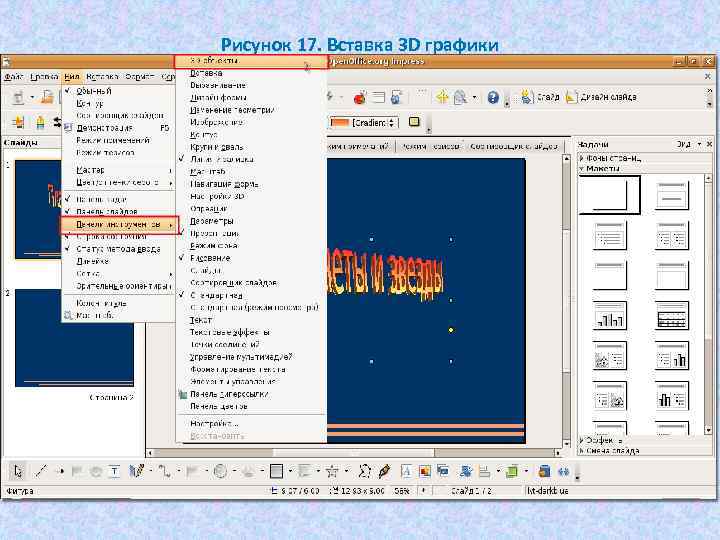Select the Stars shapes tool
Screen dimensions: 720x540
click(332, 471)
